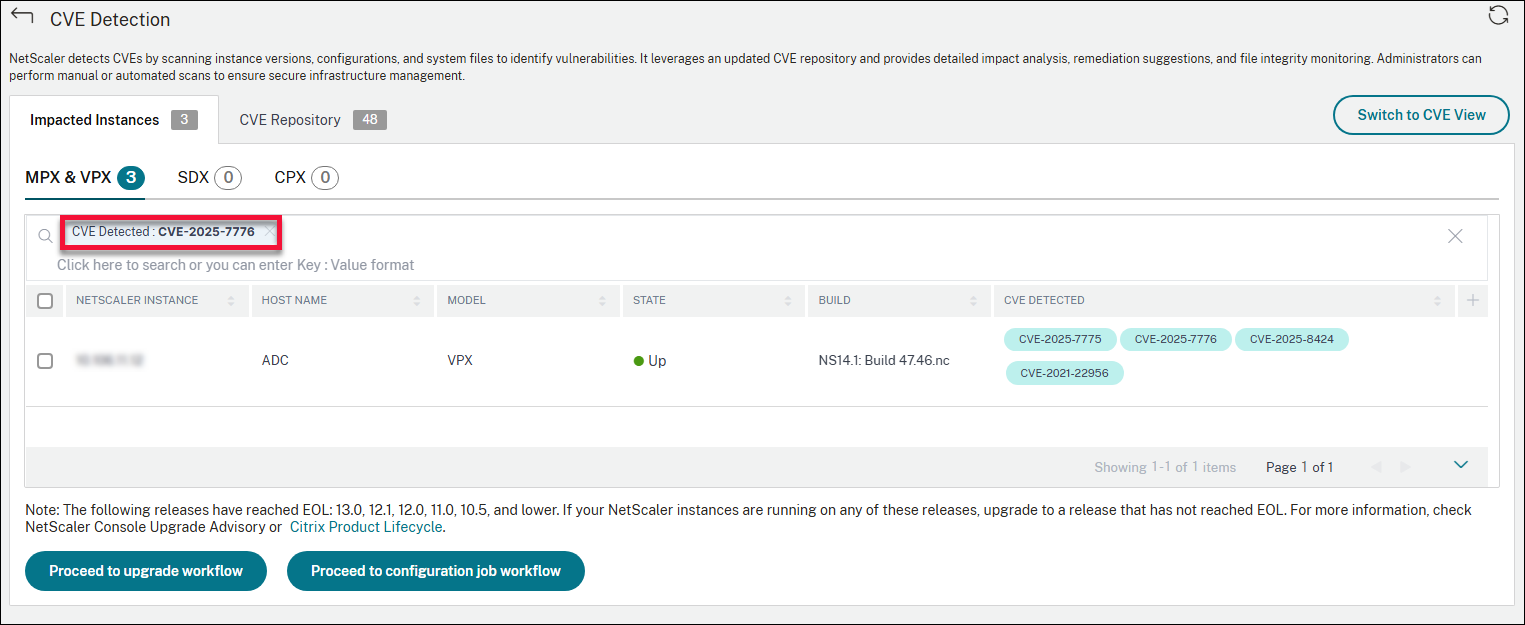
Task: Refresh the CVE Detection page
Action: (1497, 15)
